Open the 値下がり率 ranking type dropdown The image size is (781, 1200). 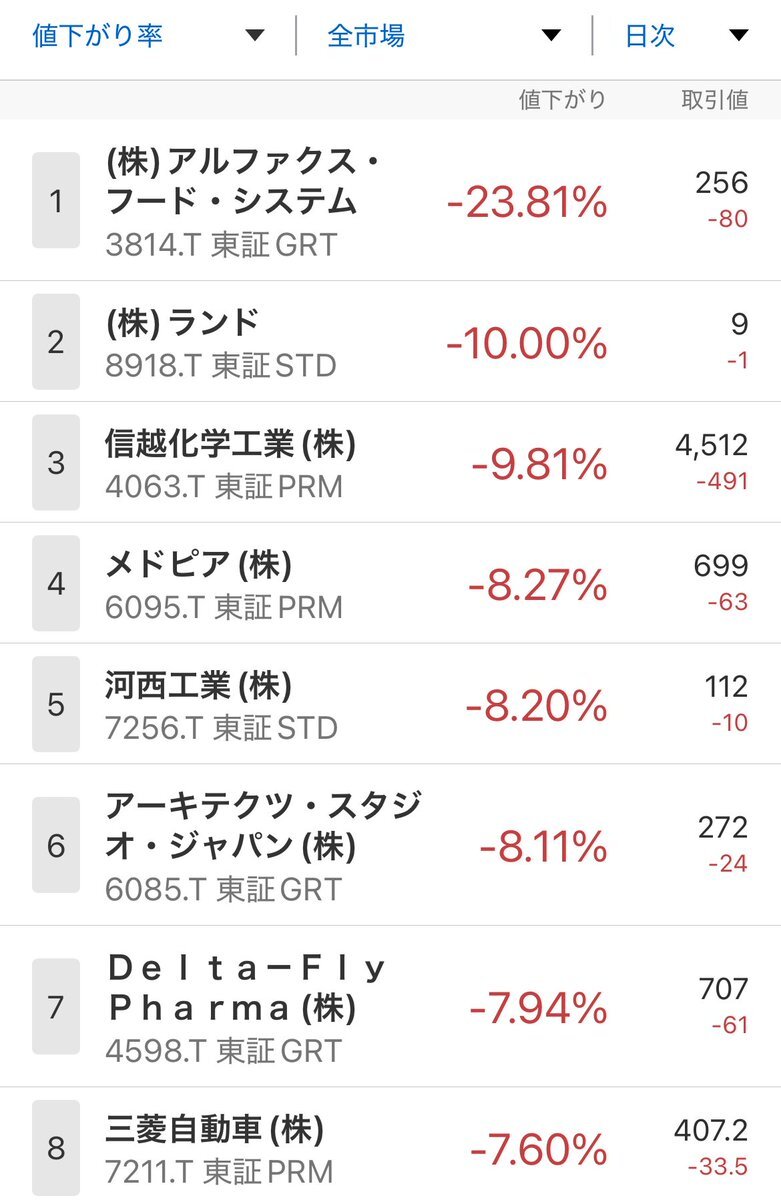tap(148, 36)
